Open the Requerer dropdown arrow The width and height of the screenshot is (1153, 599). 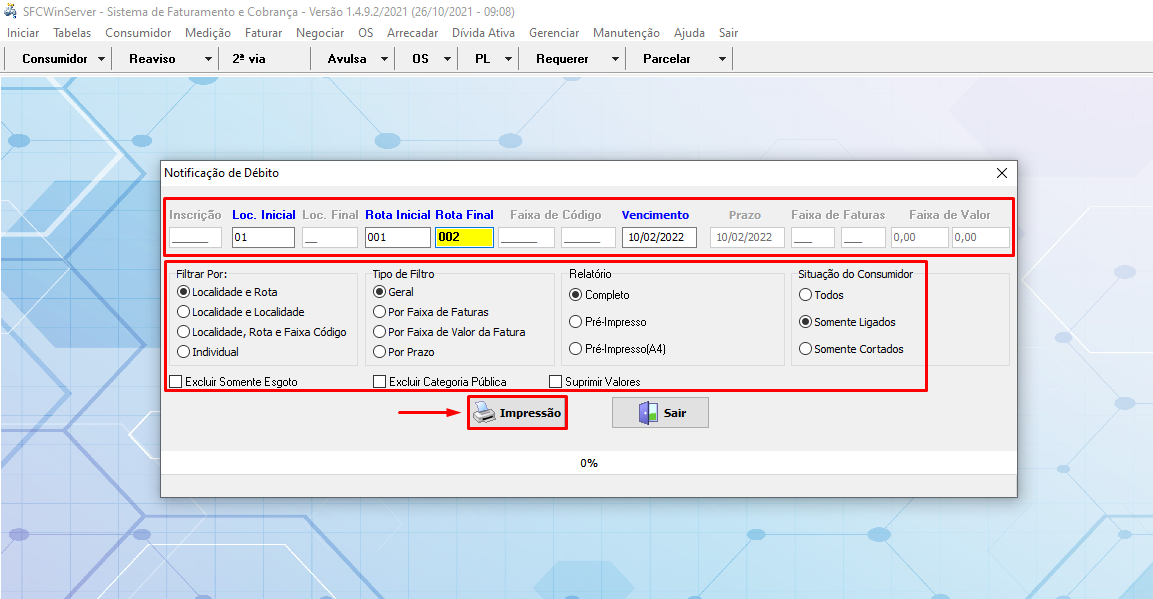coord(616,59)
